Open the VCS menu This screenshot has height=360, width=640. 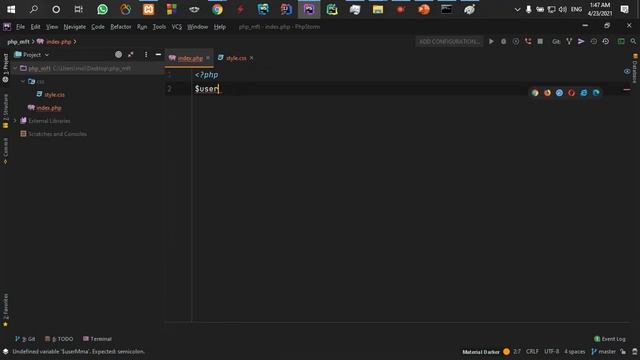(176, 27)
